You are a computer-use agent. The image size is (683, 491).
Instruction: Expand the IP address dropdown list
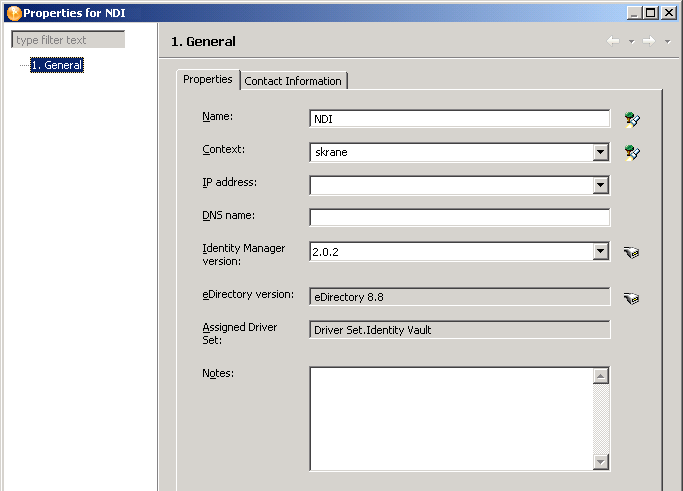click(601, 185)
